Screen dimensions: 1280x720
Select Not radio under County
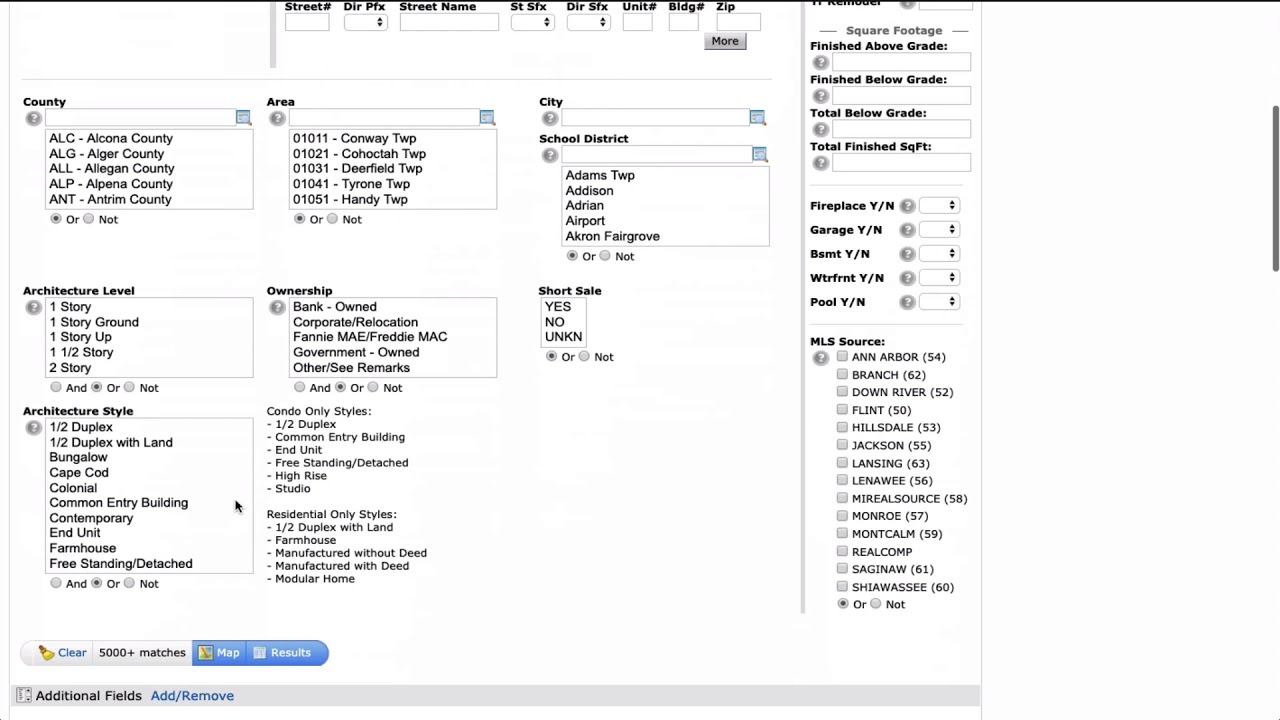[x=89, y=219]
